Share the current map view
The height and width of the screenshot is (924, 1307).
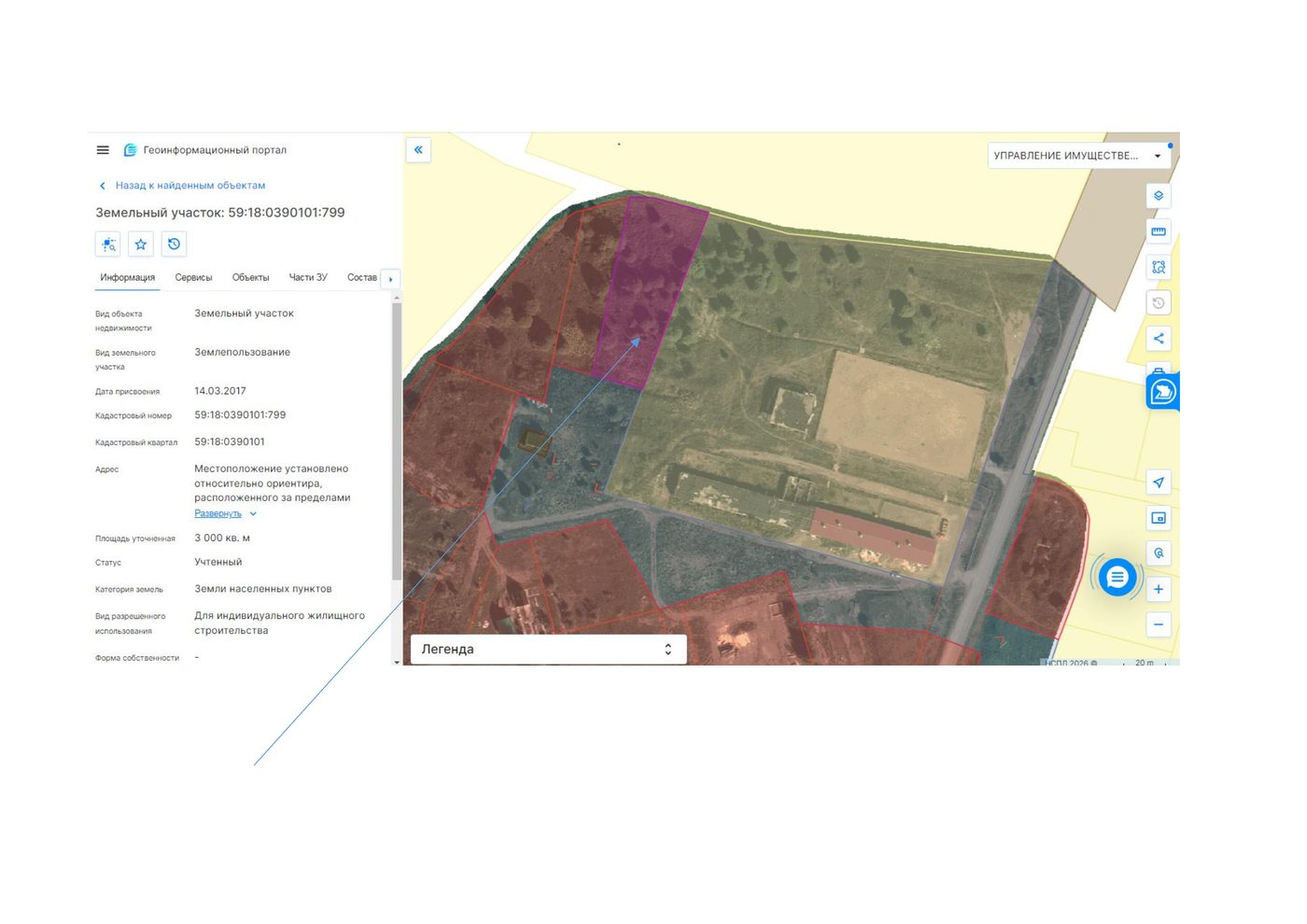tap(1159, 339)
